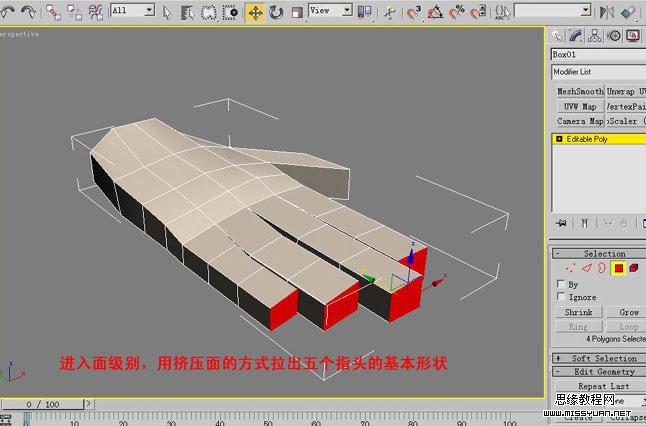Open the Hierarchy command panel tab
This screenshot has height=426, width=646.
click(595, 36)
